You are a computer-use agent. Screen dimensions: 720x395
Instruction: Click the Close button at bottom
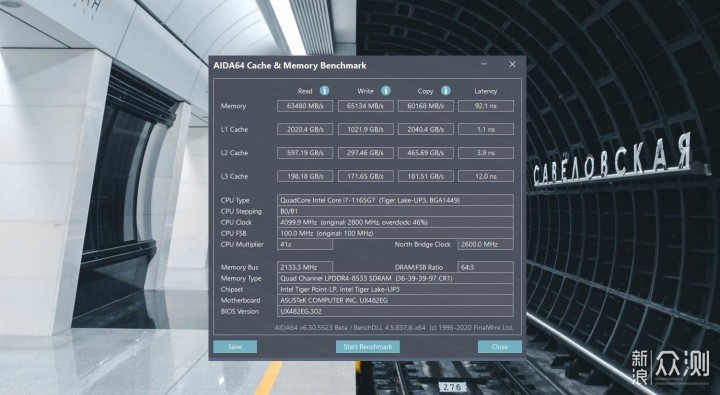[500, 347]
